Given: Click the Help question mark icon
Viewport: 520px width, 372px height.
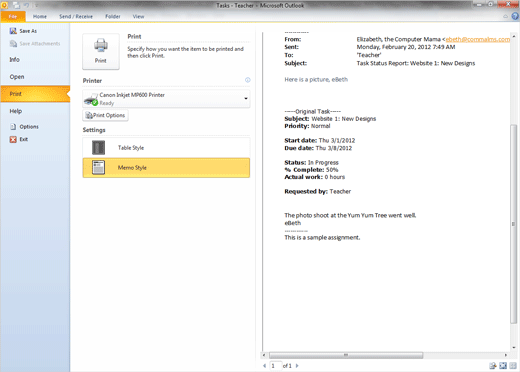Looking at the screenshot, I should 515,16.
